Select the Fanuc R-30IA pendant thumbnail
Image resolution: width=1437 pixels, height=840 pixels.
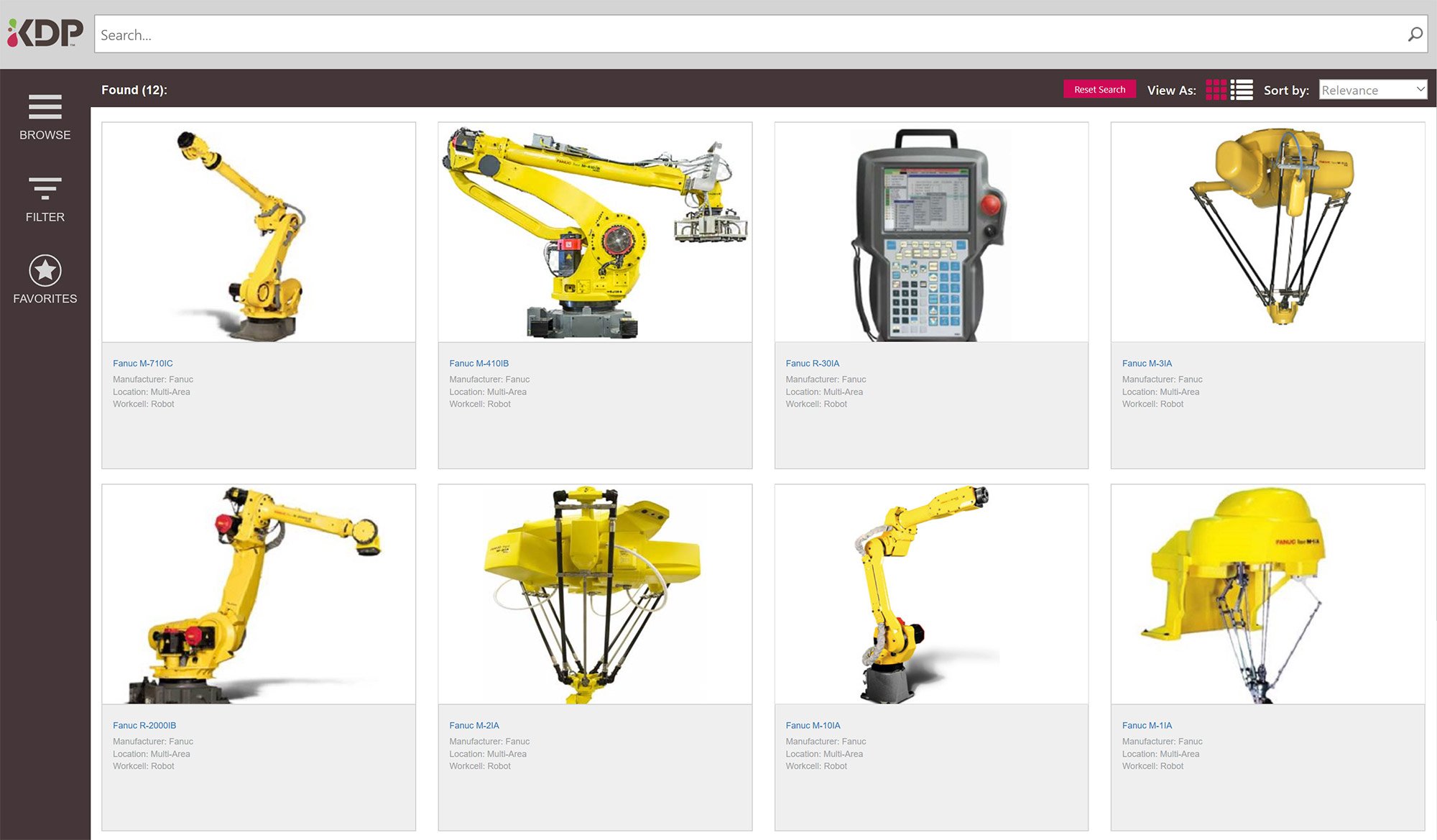point(931,232)
